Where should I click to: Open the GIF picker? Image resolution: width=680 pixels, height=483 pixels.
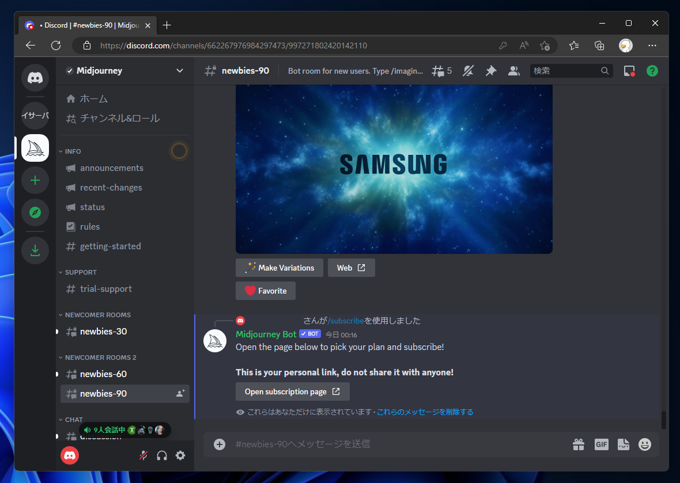tap(601, 444)
